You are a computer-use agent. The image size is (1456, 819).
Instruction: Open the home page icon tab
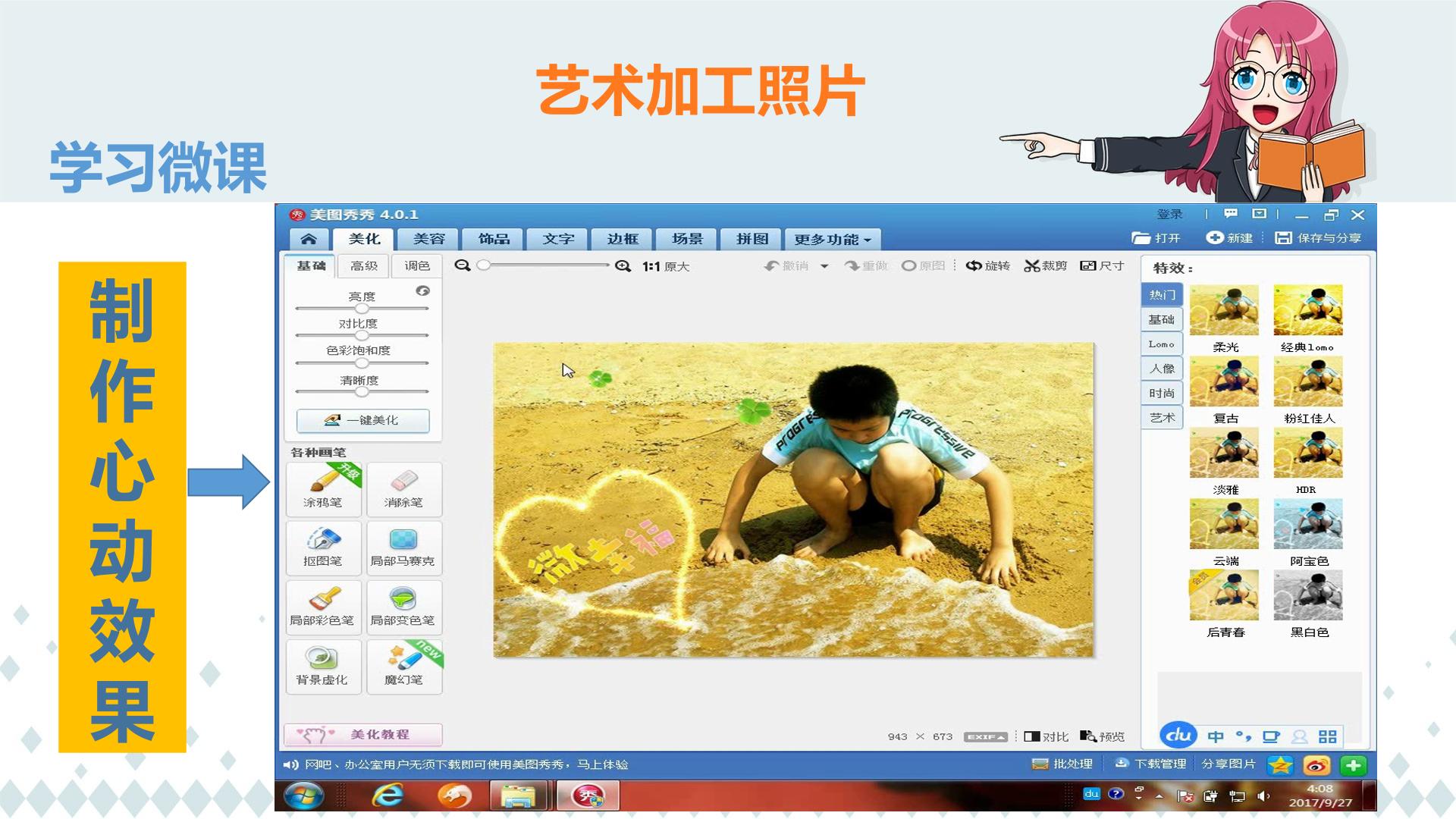coord(309,239)
